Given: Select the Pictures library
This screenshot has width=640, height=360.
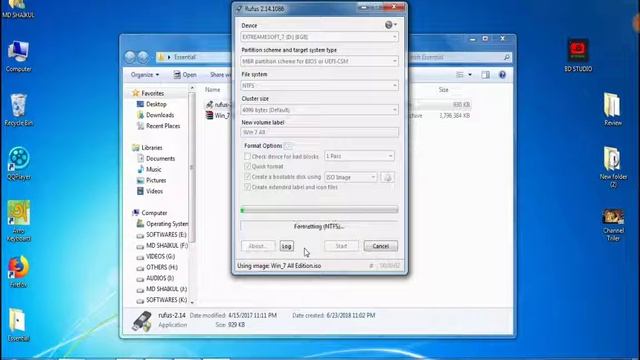Looking at the screenshot, I should [x=156, y=180].
